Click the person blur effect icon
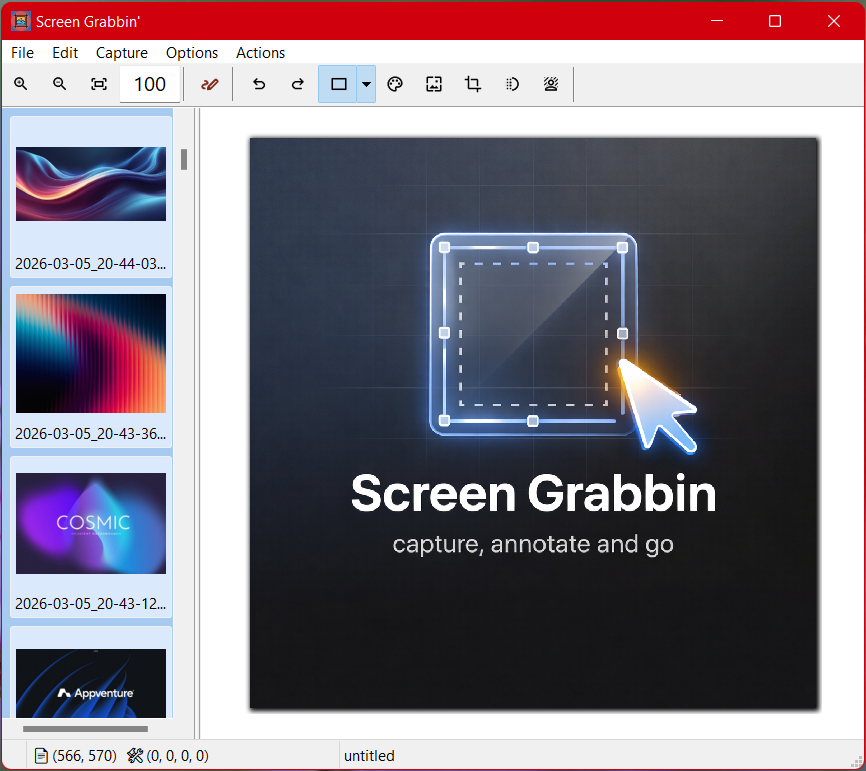The height and width of the screenshot is (771, 866). 551,84
